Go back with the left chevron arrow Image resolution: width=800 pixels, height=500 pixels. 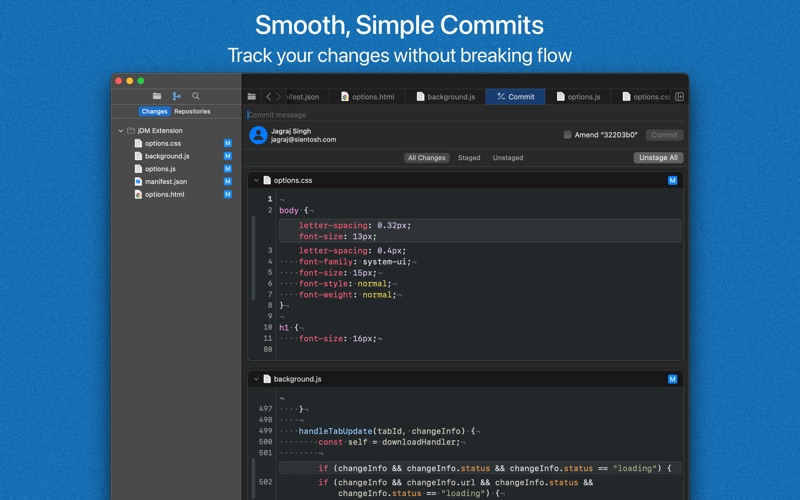pyautogui.click(x=268, y=96)
